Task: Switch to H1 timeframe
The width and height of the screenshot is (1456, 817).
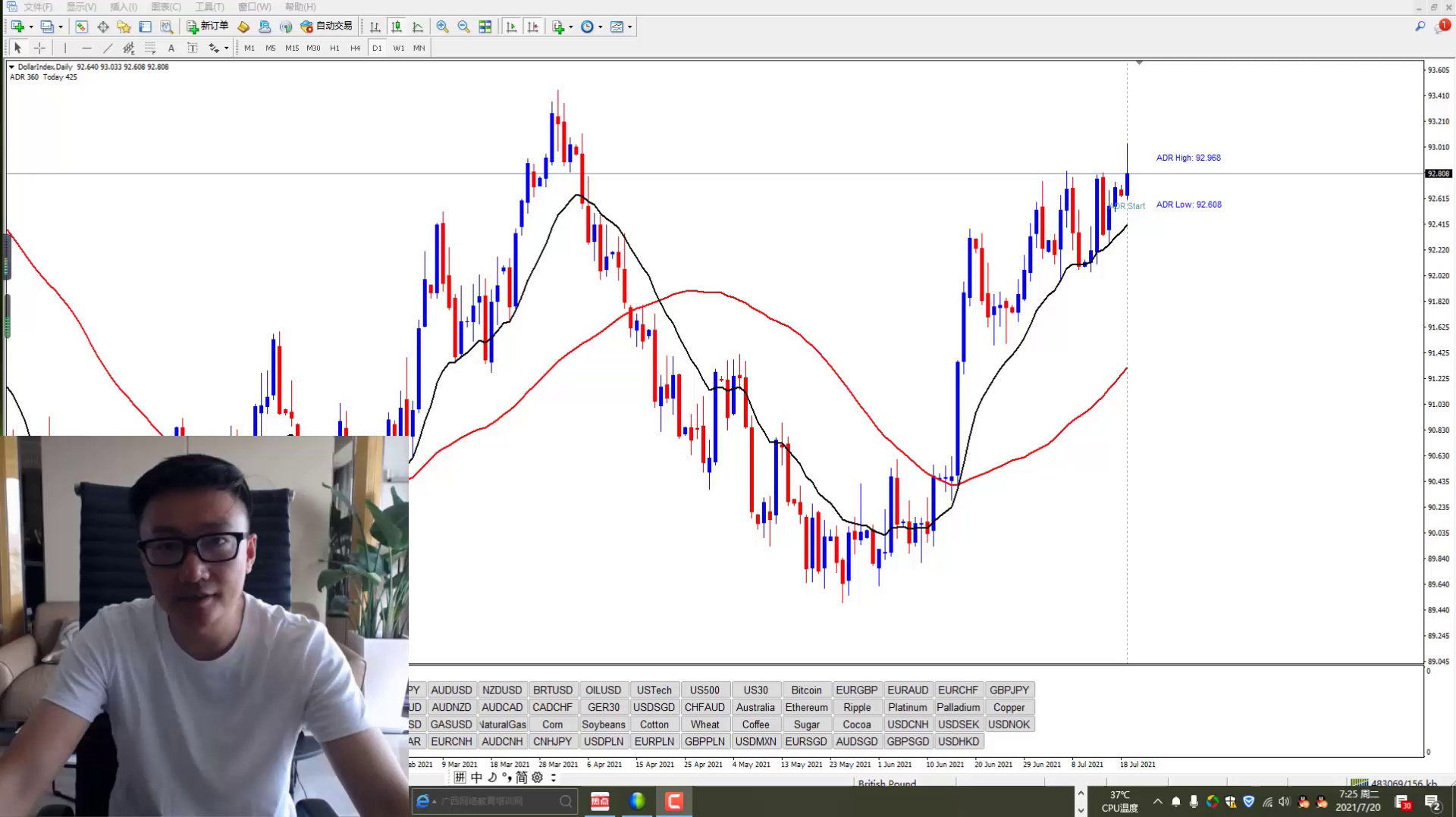Action: (x=334, y=48)
